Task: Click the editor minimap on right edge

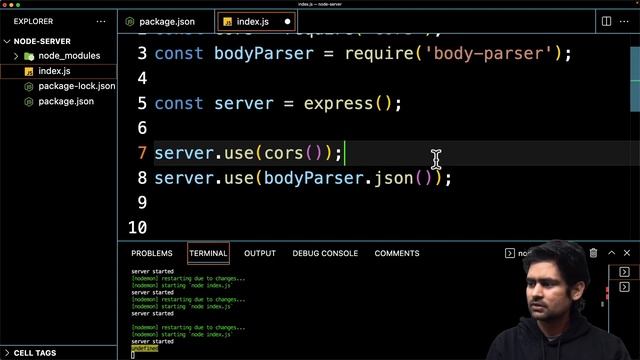Action: tap(635, 80)
